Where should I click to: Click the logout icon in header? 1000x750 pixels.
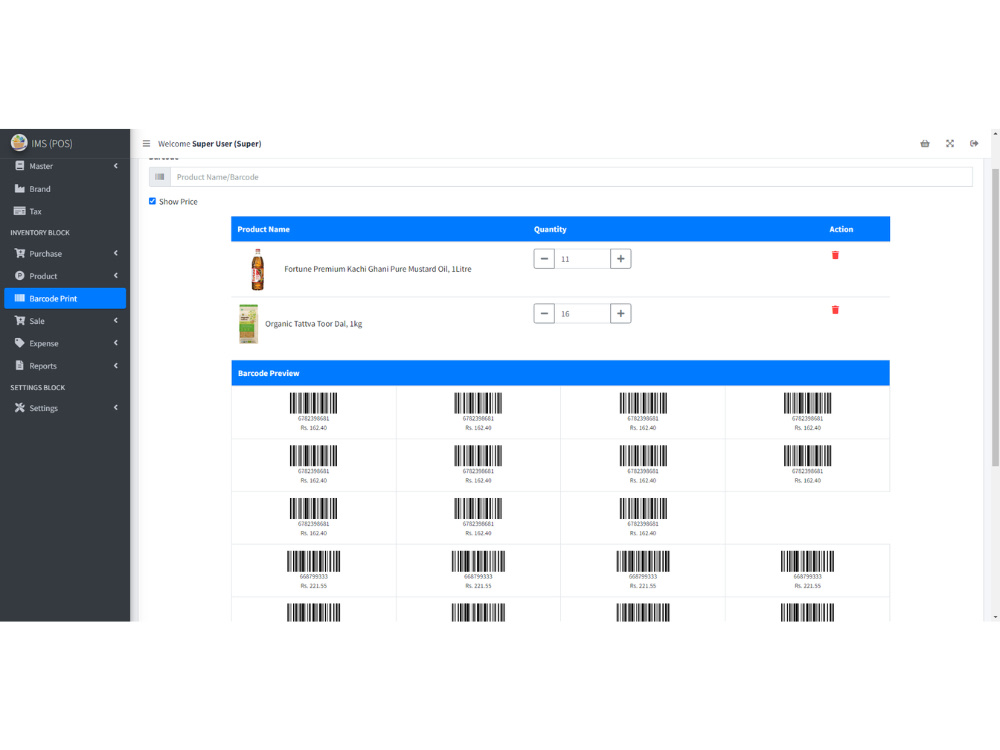[974, 143]
